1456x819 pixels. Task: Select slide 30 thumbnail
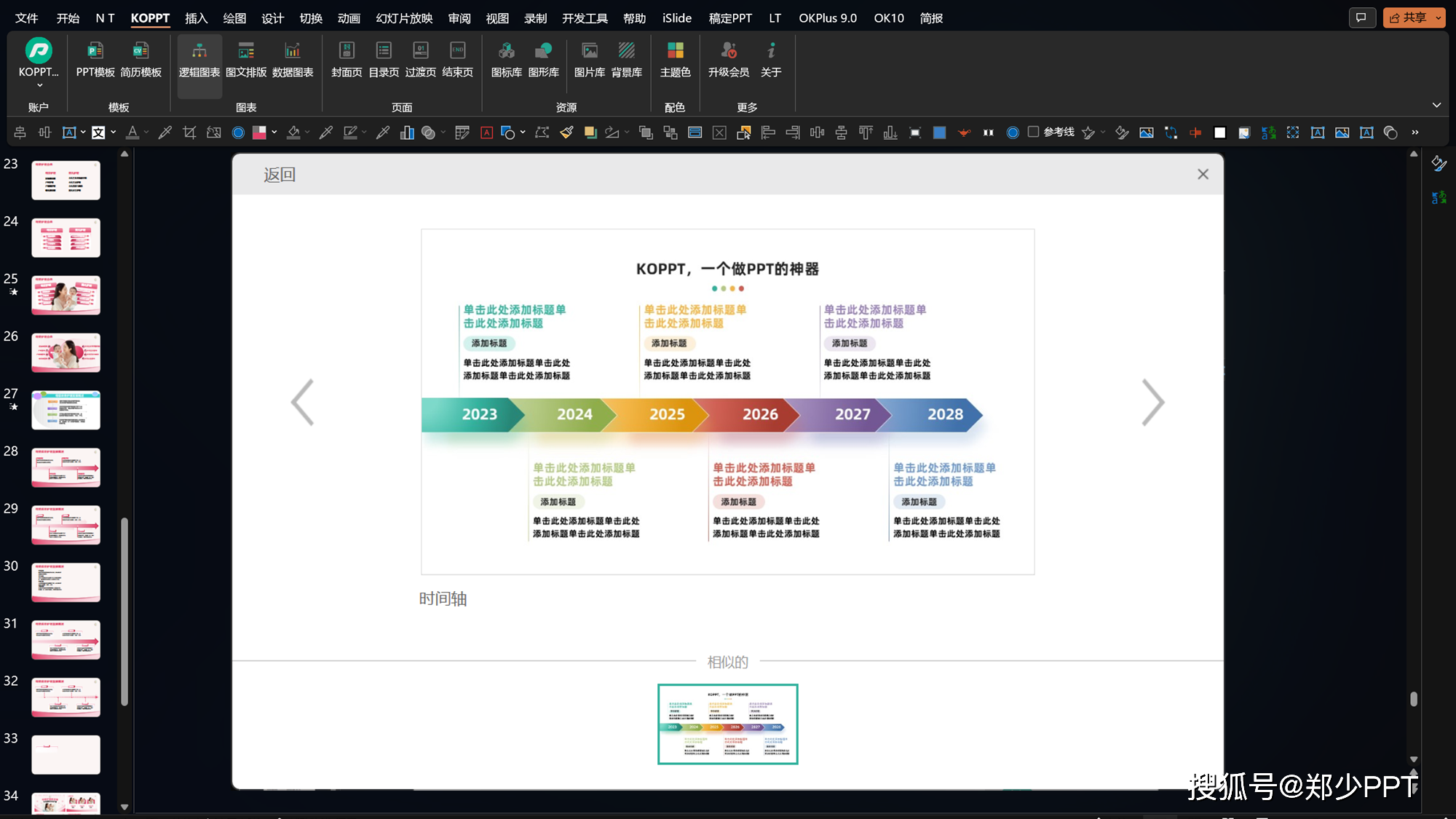(x=66, y=582)
